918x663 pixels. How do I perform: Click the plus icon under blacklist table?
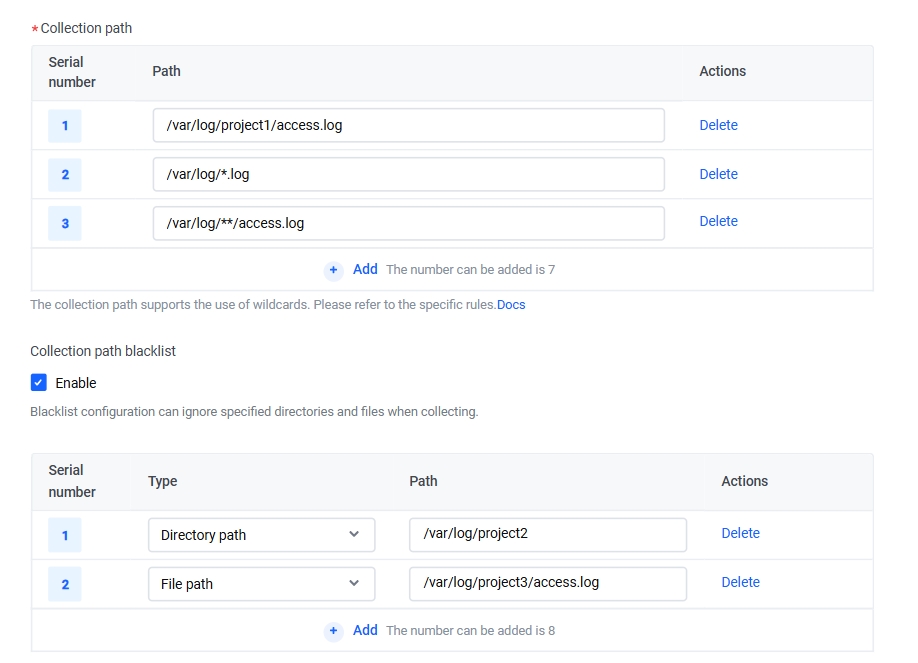[333, 631]
